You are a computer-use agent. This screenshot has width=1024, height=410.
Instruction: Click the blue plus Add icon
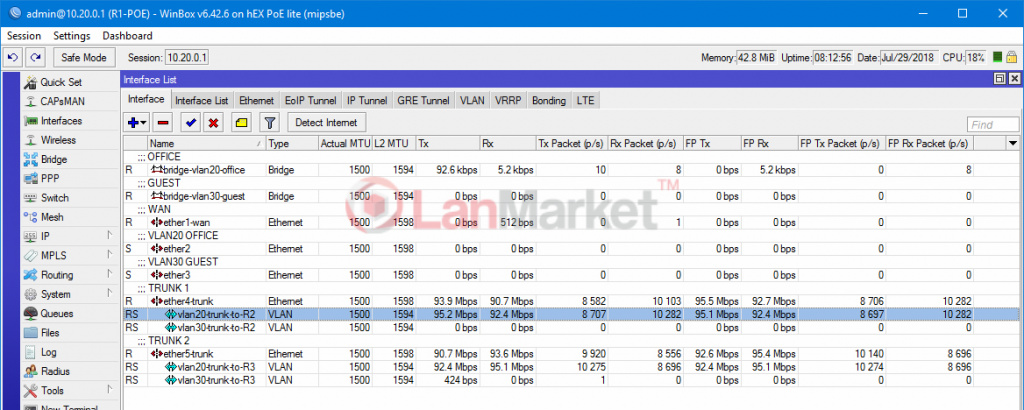(133, 122)
